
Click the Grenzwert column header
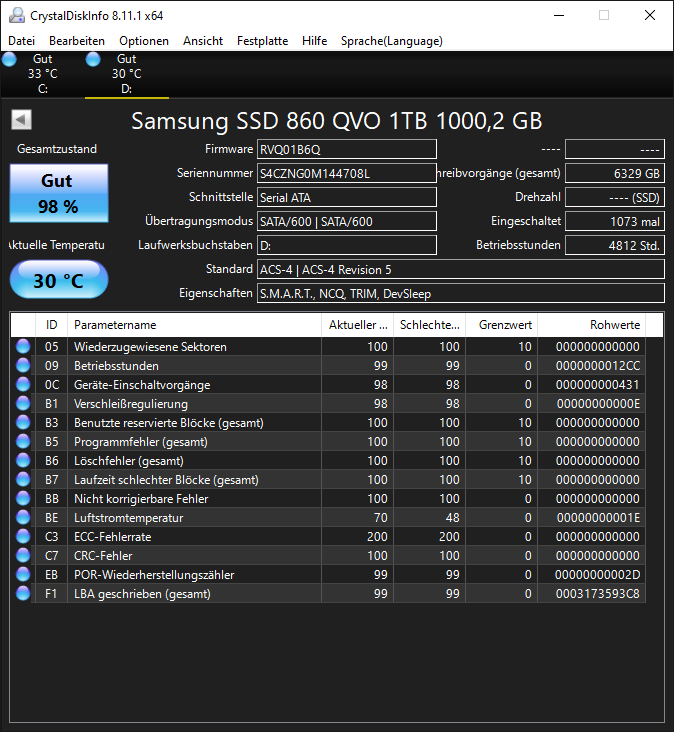501,325
